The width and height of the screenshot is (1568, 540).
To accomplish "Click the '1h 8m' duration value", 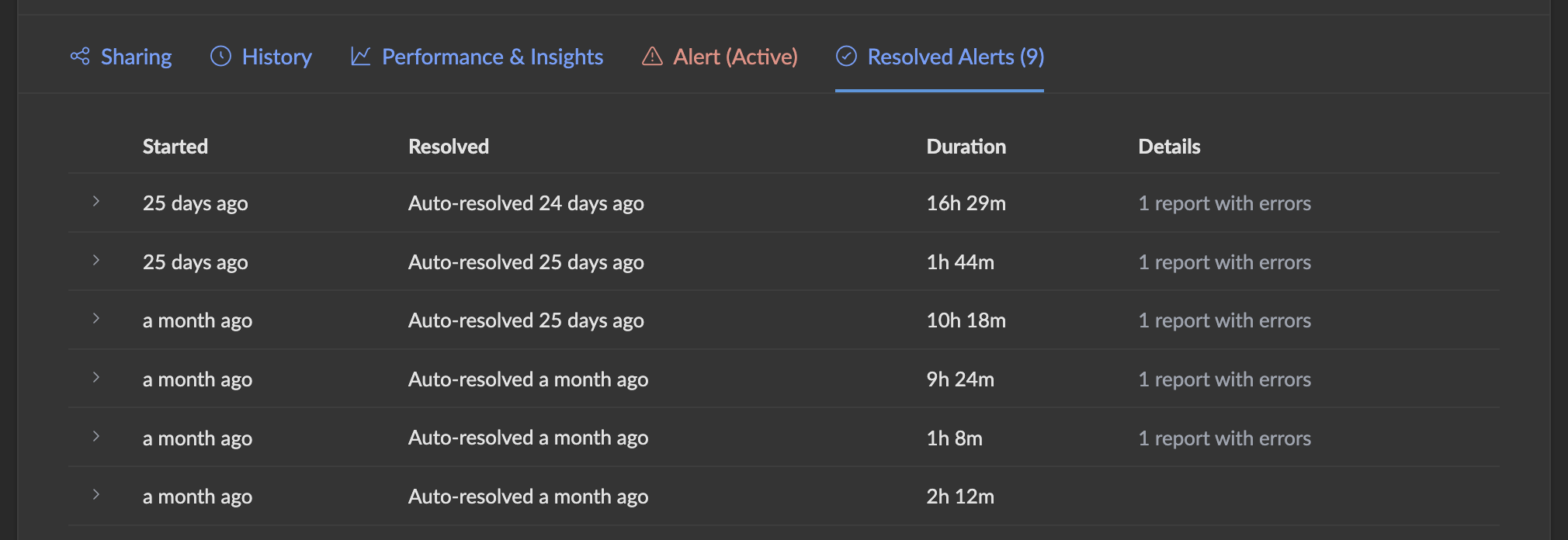I will click(955, 438).
